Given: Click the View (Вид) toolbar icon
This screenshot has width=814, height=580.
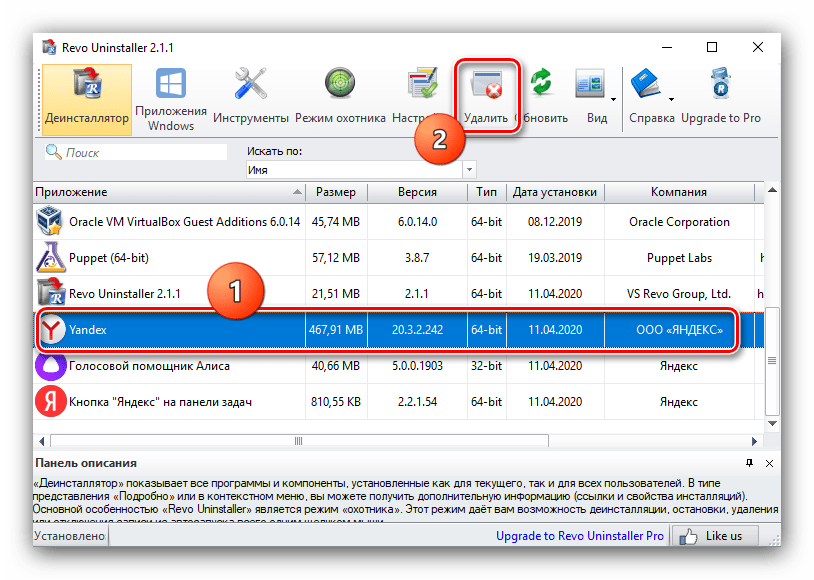Looking at the screenshot, I should pos(594,98).
